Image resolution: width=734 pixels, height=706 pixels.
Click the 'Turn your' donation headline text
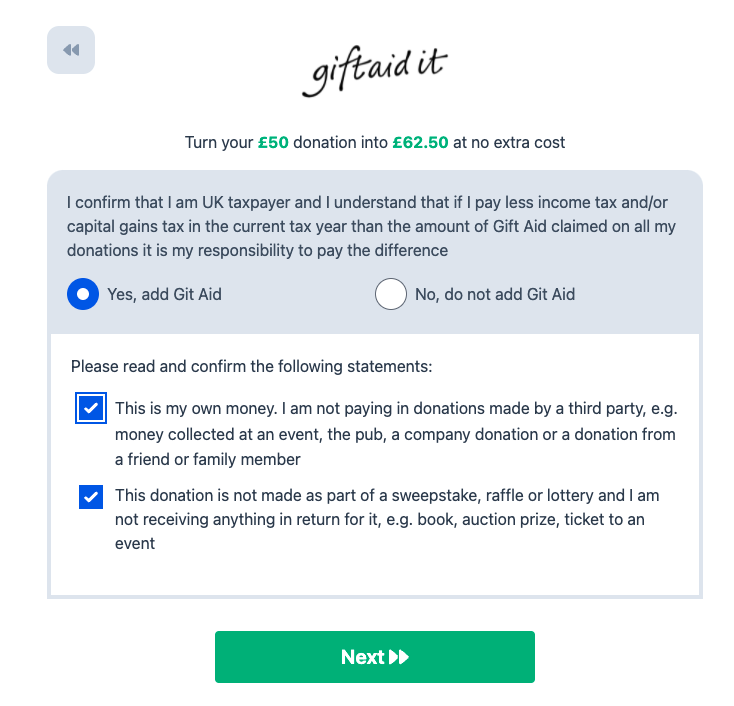coord(219,142)
